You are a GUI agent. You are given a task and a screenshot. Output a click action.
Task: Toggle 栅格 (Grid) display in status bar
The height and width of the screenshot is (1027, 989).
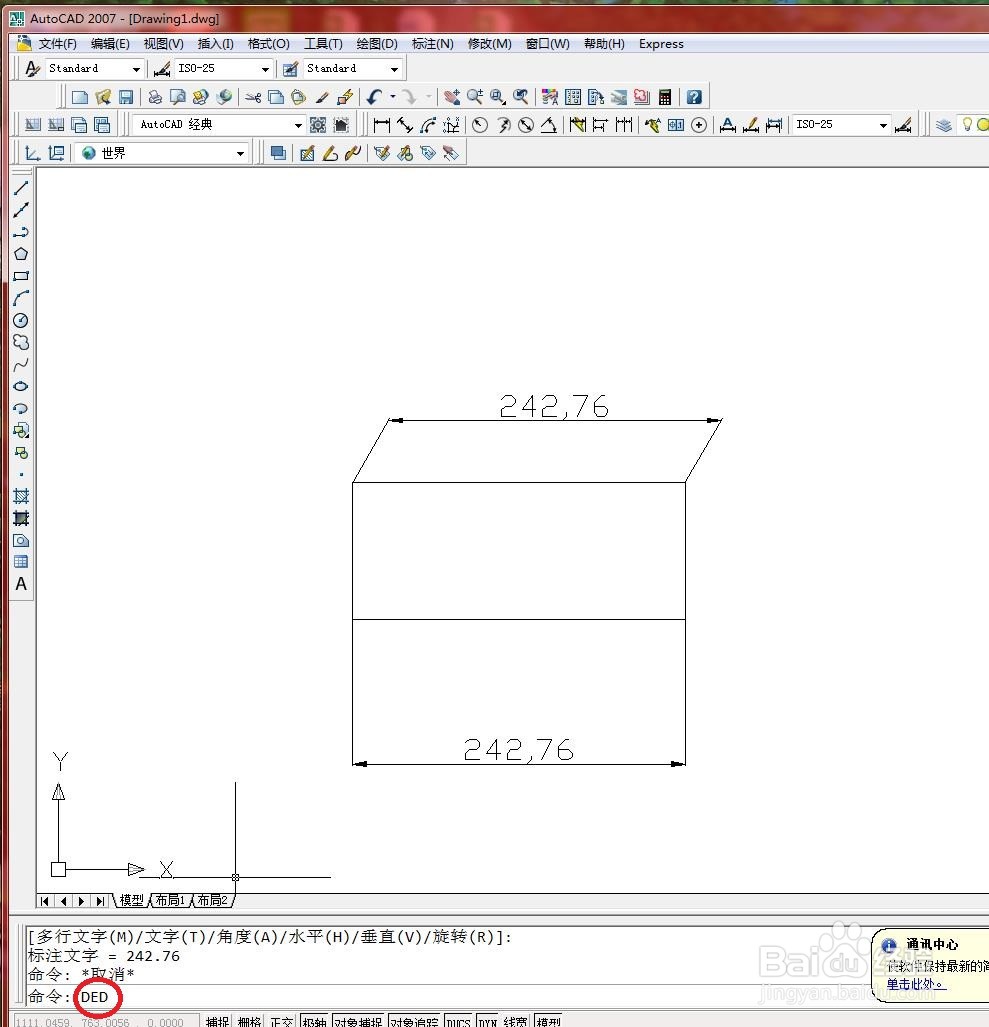pos(250,1021)
